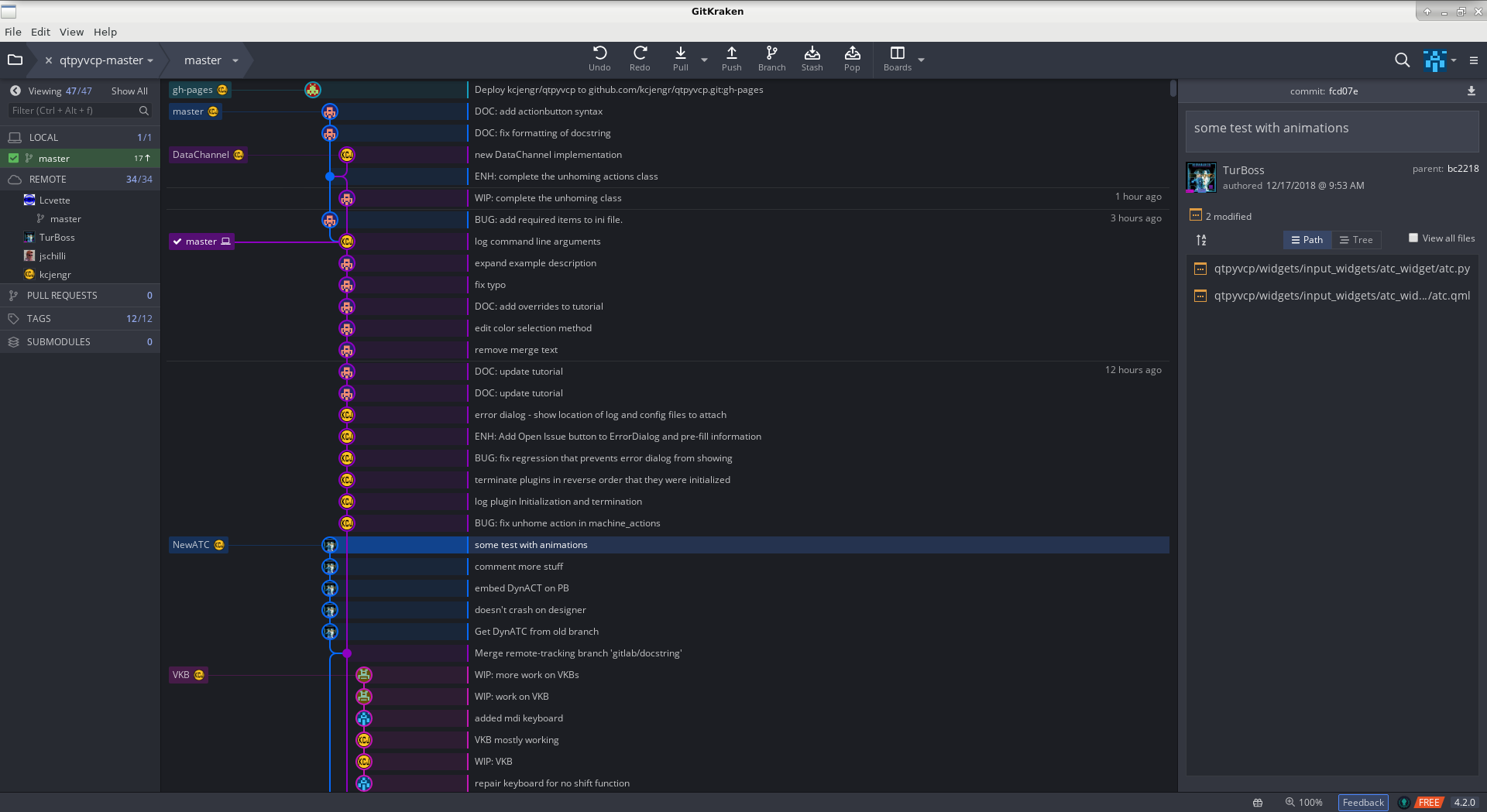Click the DataChannel branch label
1487x812 pixels.
tap(208, 155)
